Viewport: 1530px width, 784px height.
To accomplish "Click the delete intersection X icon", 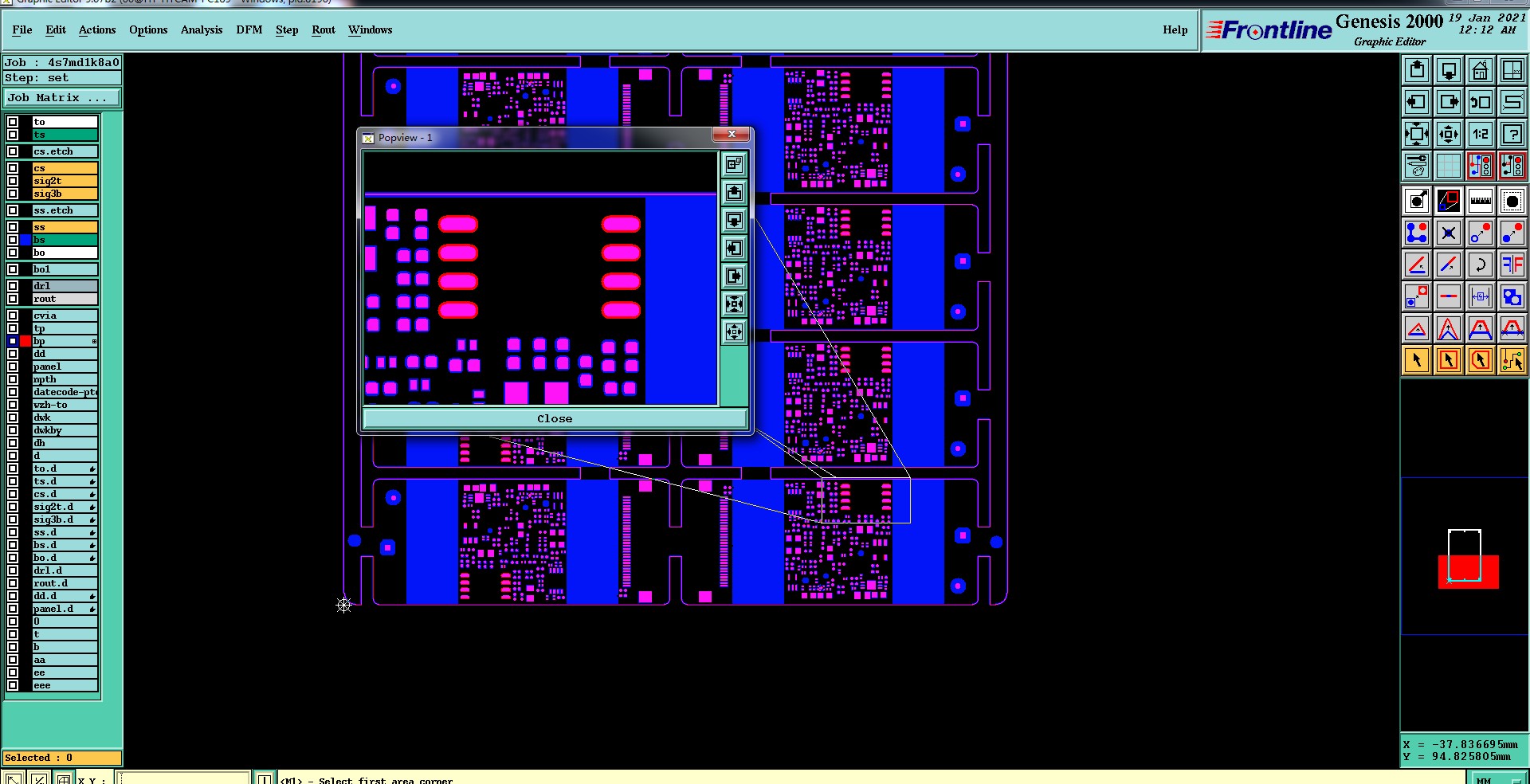I will [x=1449, y=233].
